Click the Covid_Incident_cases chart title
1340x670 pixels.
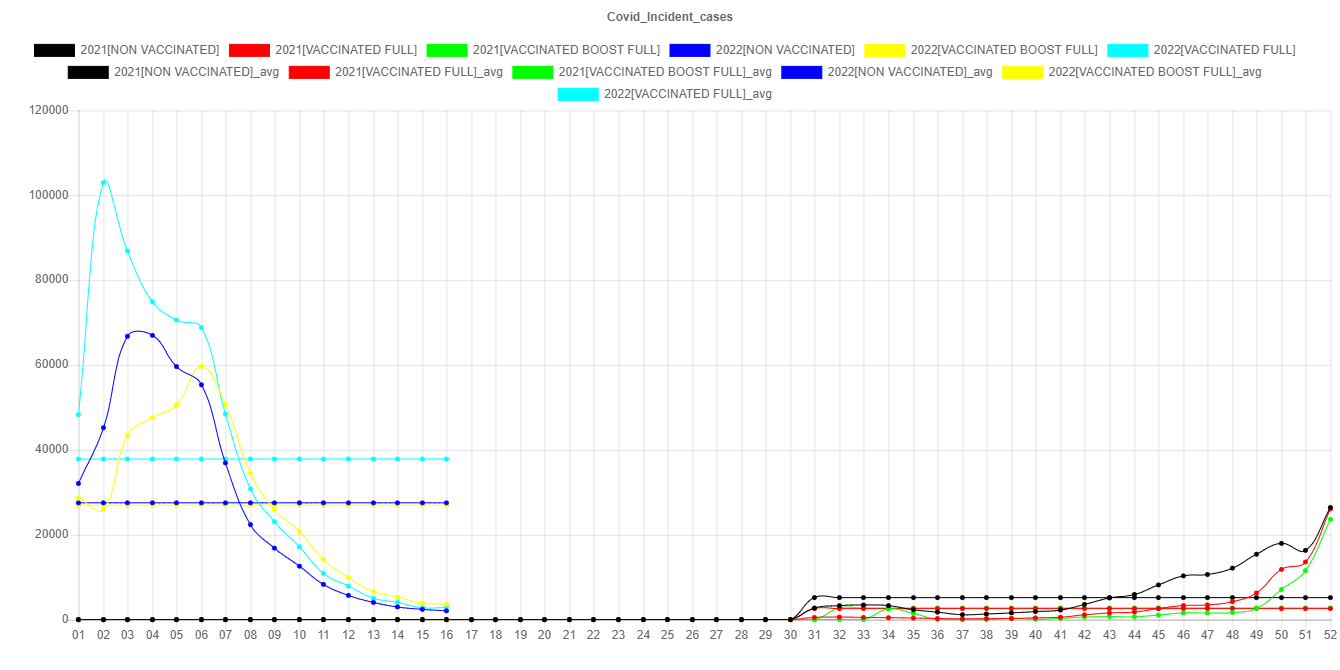pyautogui.click(x=670, y=17)
